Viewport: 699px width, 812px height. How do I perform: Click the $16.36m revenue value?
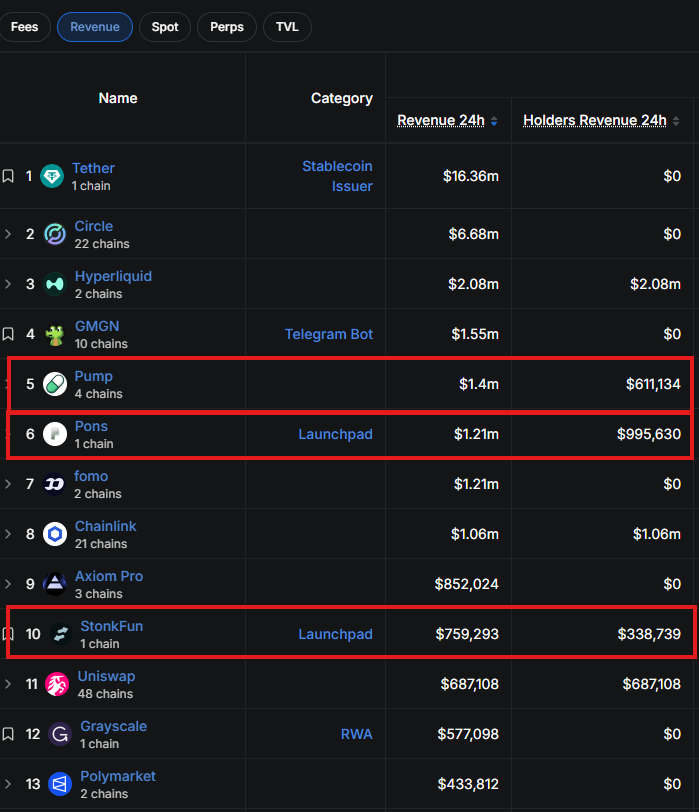click(x=471, y=176)
